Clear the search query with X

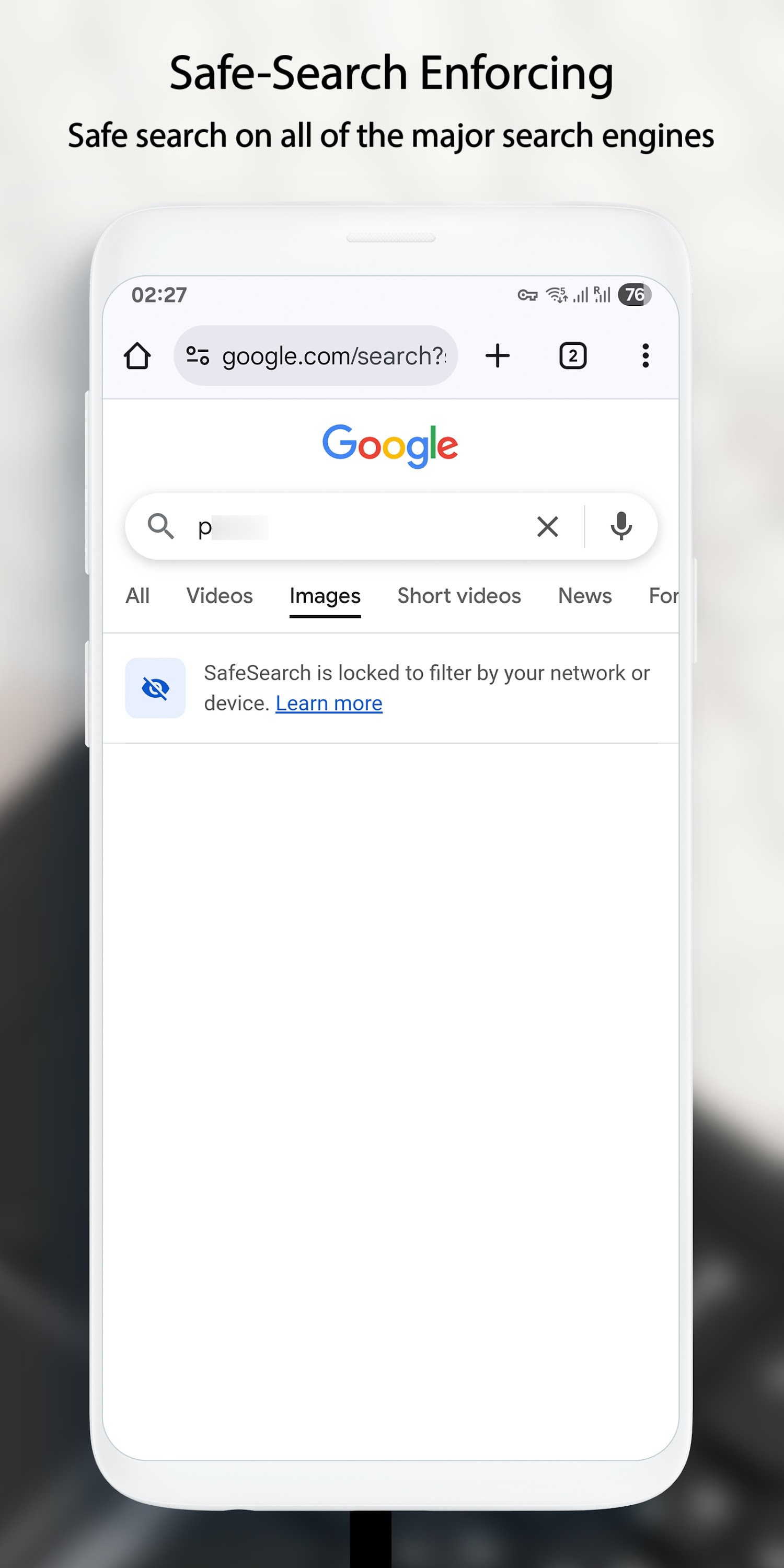click(x=547, y=526)
